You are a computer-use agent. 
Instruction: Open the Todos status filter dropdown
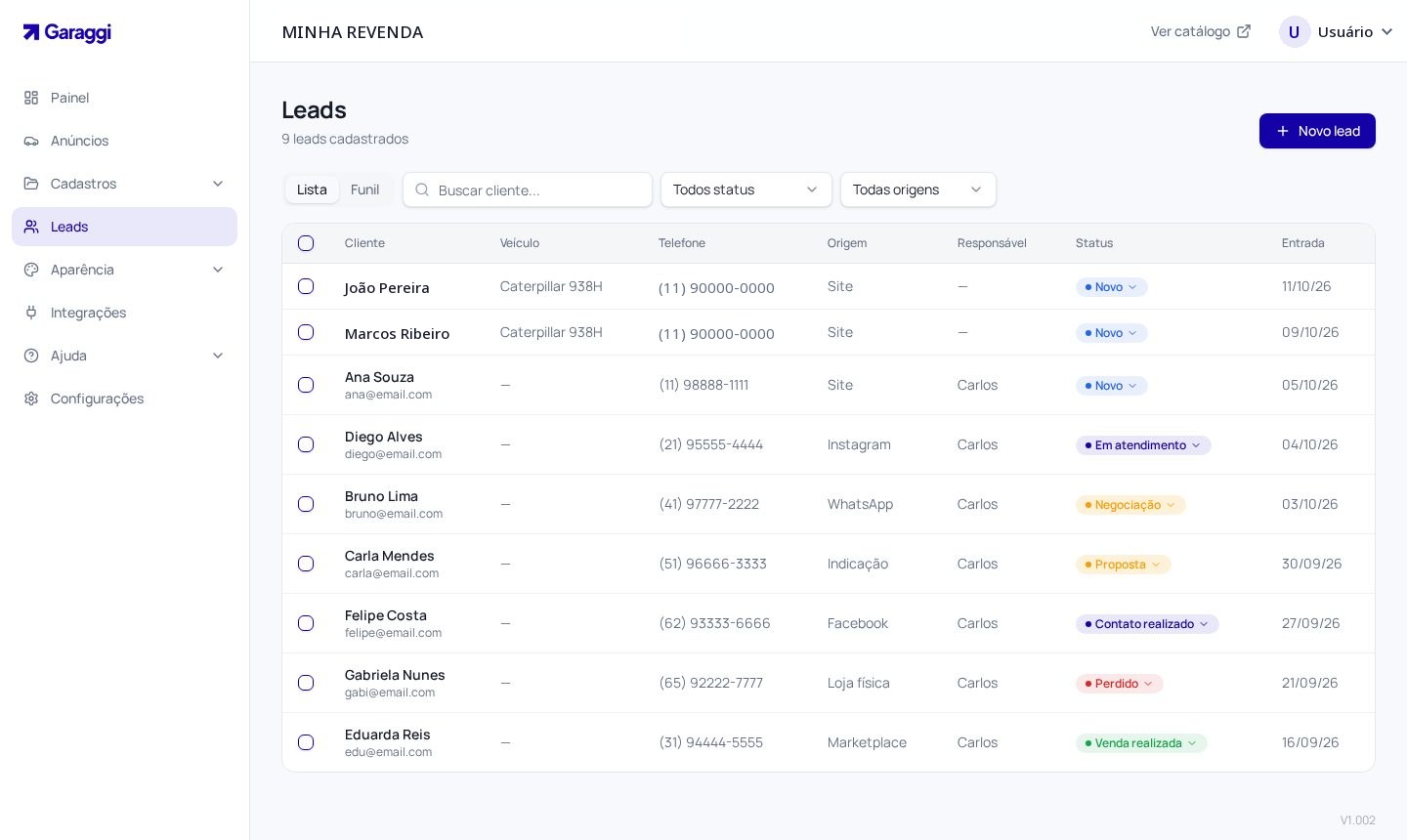[746, 189]
